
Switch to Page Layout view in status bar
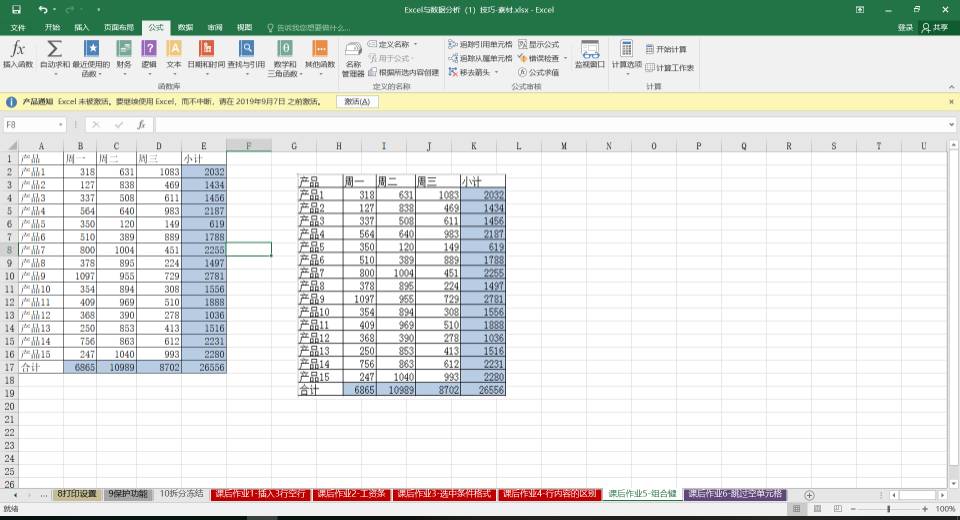817,509
